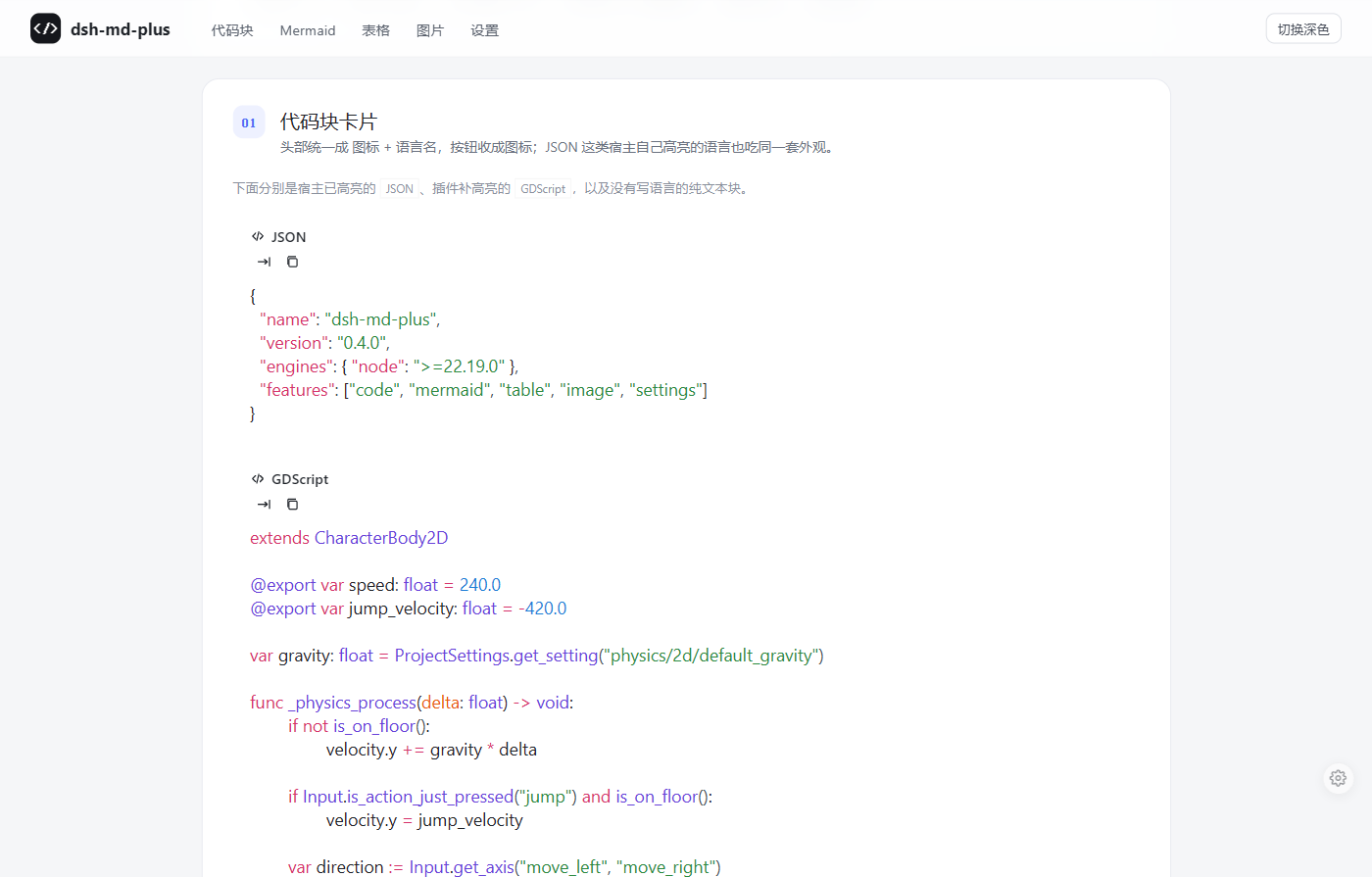Click the velocity.y += gravity * delta line
The image size is (1372, 877).
(431, 750)
